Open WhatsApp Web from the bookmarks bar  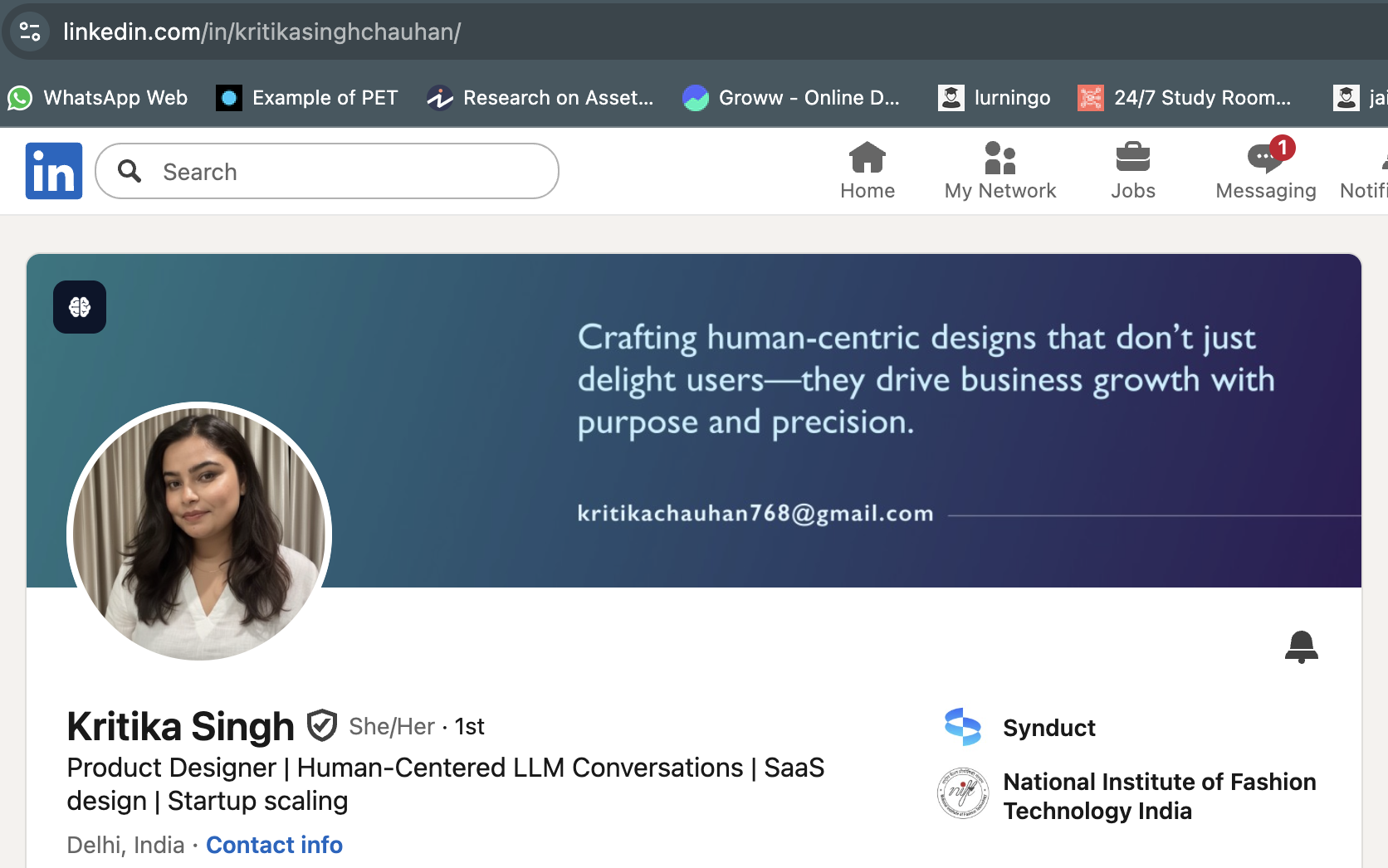pyautogui.click(x=98, y=97)
